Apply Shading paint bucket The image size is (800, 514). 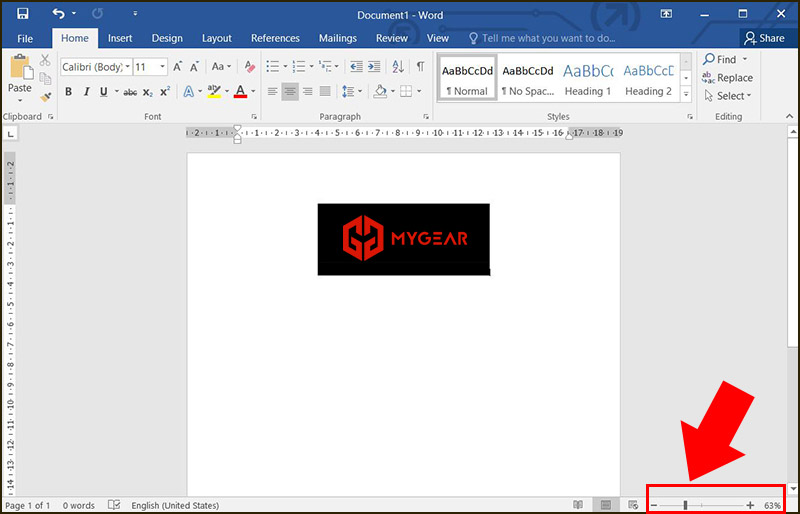(x=380, y=92)
